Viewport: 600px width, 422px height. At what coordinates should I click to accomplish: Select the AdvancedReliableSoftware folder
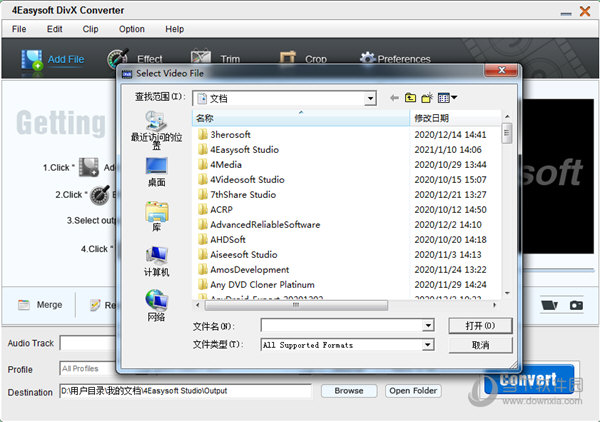pyautogui.click(x=265, y=225)
